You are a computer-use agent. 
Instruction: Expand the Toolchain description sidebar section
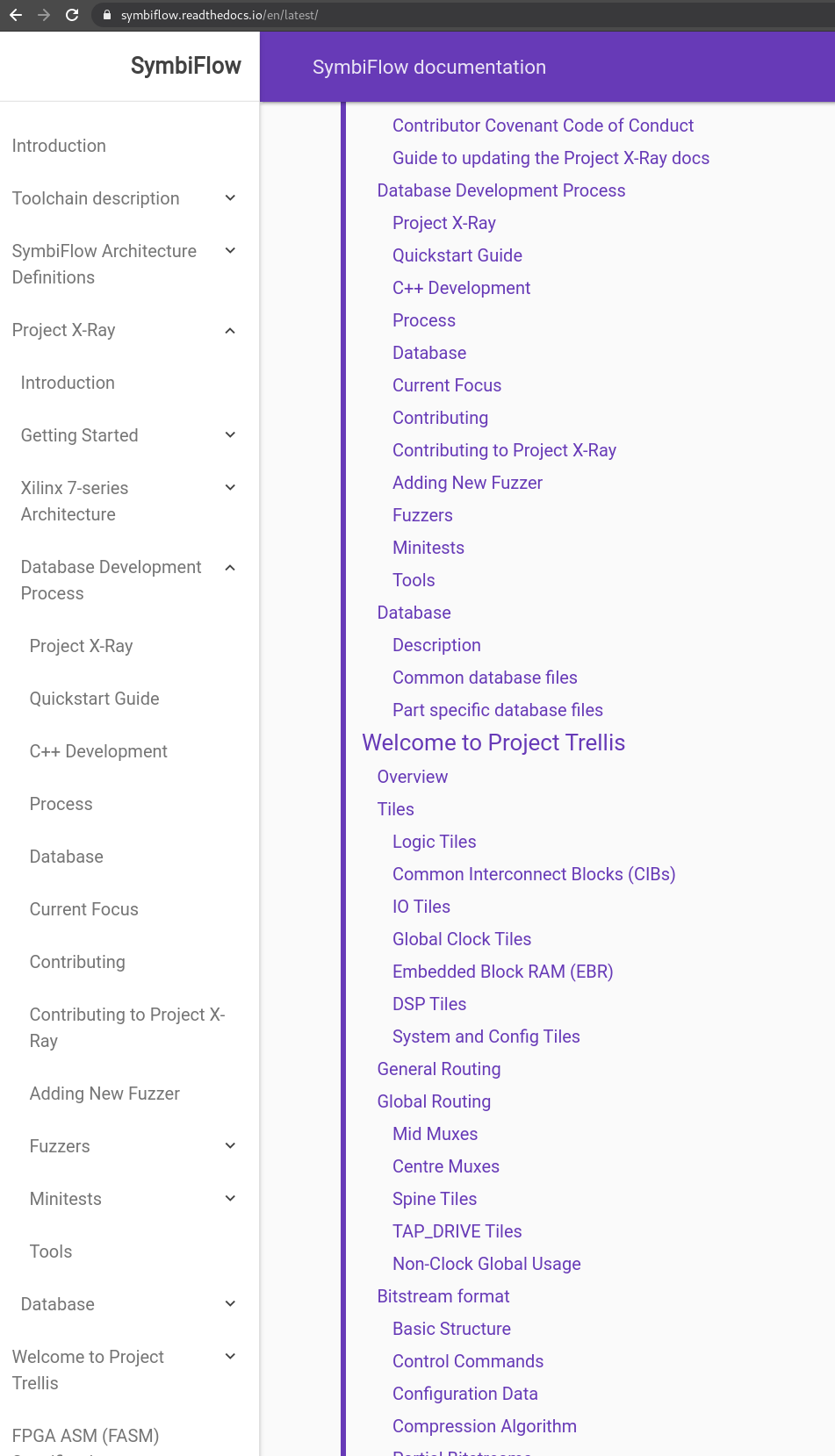[230, 198]
